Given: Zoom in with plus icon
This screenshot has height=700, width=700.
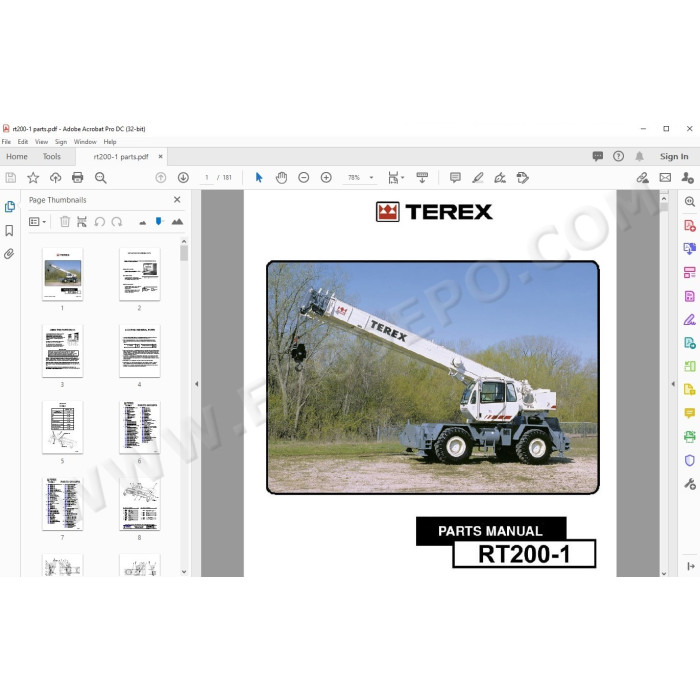Looking at the screenshot, I should coord(326,178).
